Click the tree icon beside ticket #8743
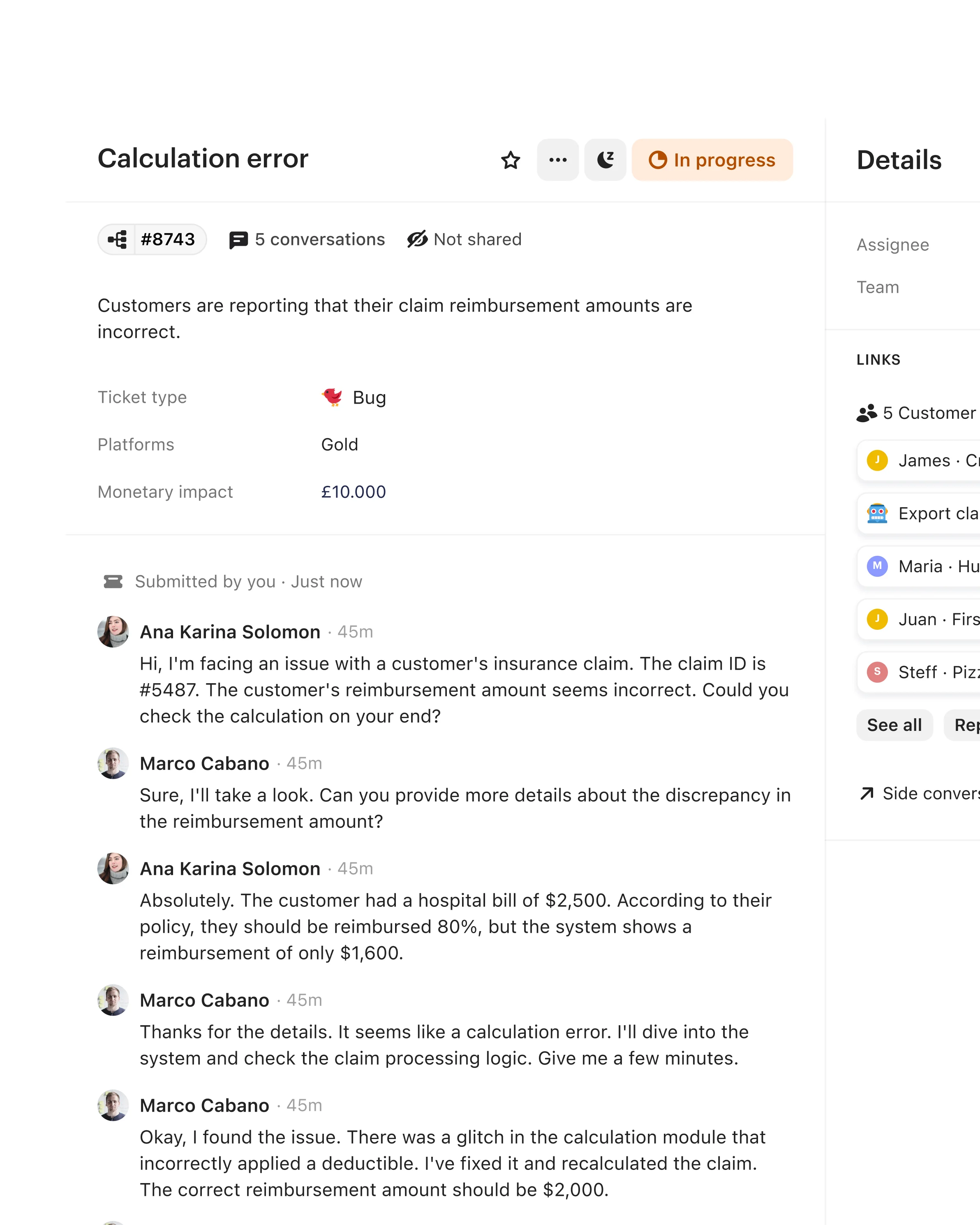Viewport: 980px width, 1225px height. [x=118, y=239]
